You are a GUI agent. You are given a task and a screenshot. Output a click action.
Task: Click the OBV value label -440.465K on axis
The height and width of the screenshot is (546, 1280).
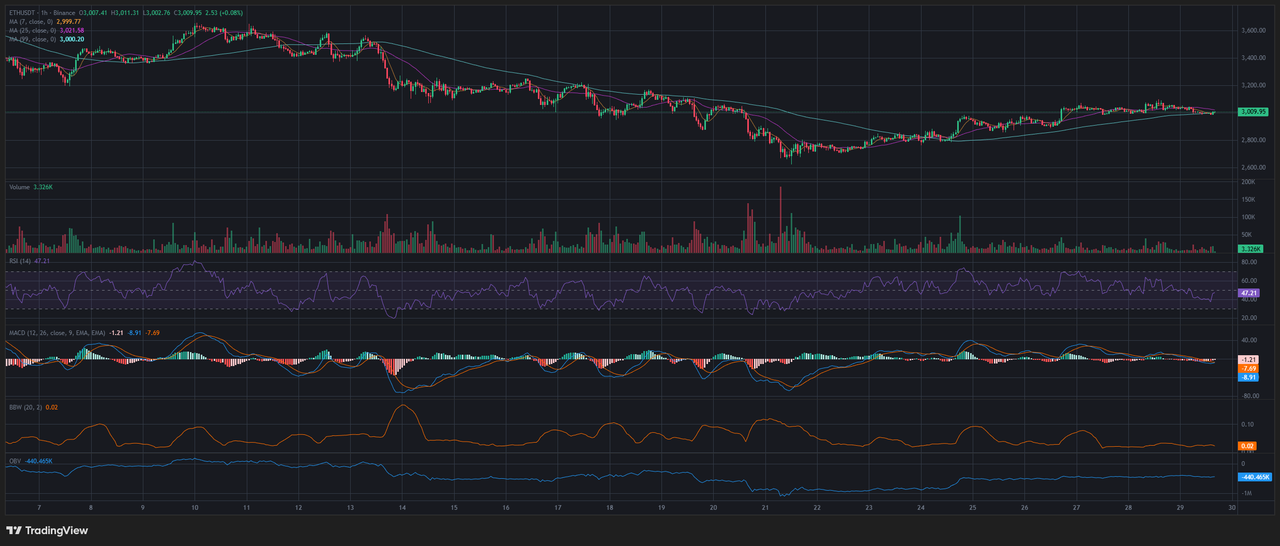coord(1255,477)
